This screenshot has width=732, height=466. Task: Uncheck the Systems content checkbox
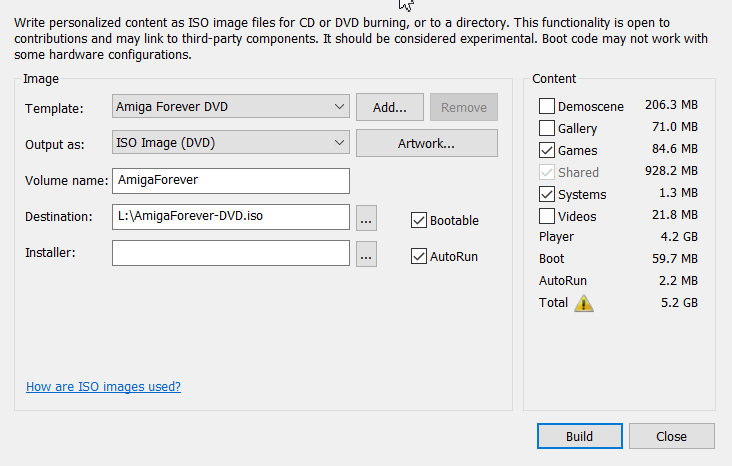tap(547, 194)
